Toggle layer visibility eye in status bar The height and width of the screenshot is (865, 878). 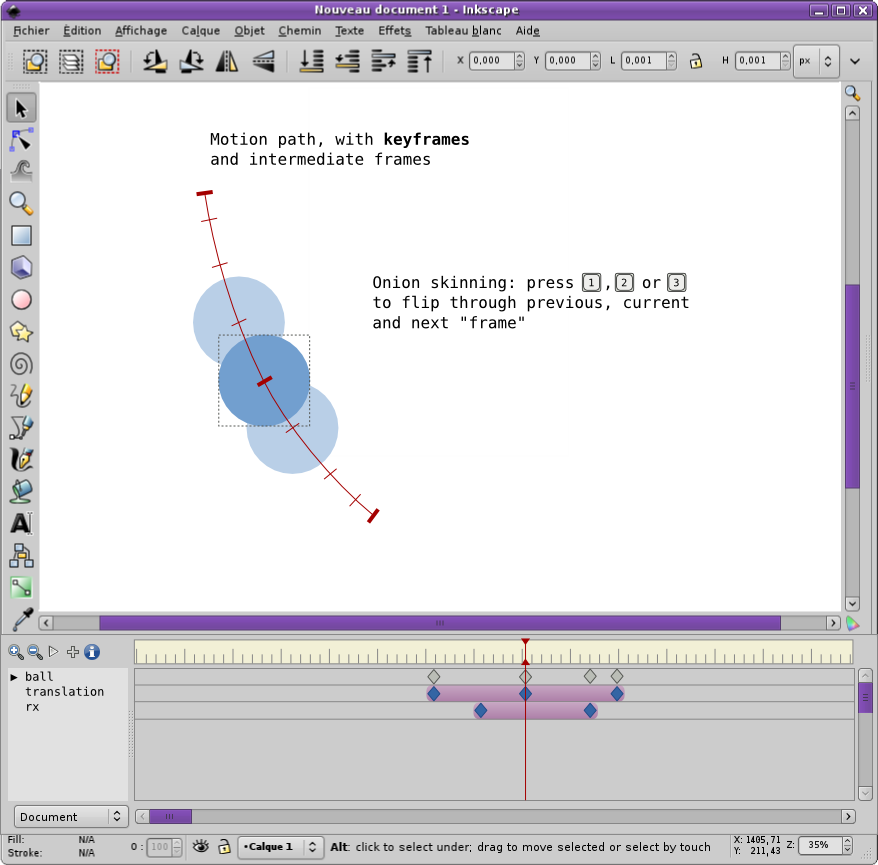point(201,846)
